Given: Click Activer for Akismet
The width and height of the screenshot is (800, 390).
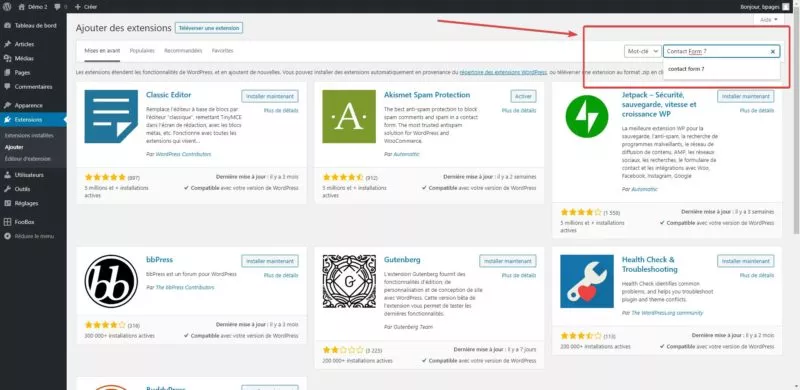Looking at the screenshot, I should point(523,96).
